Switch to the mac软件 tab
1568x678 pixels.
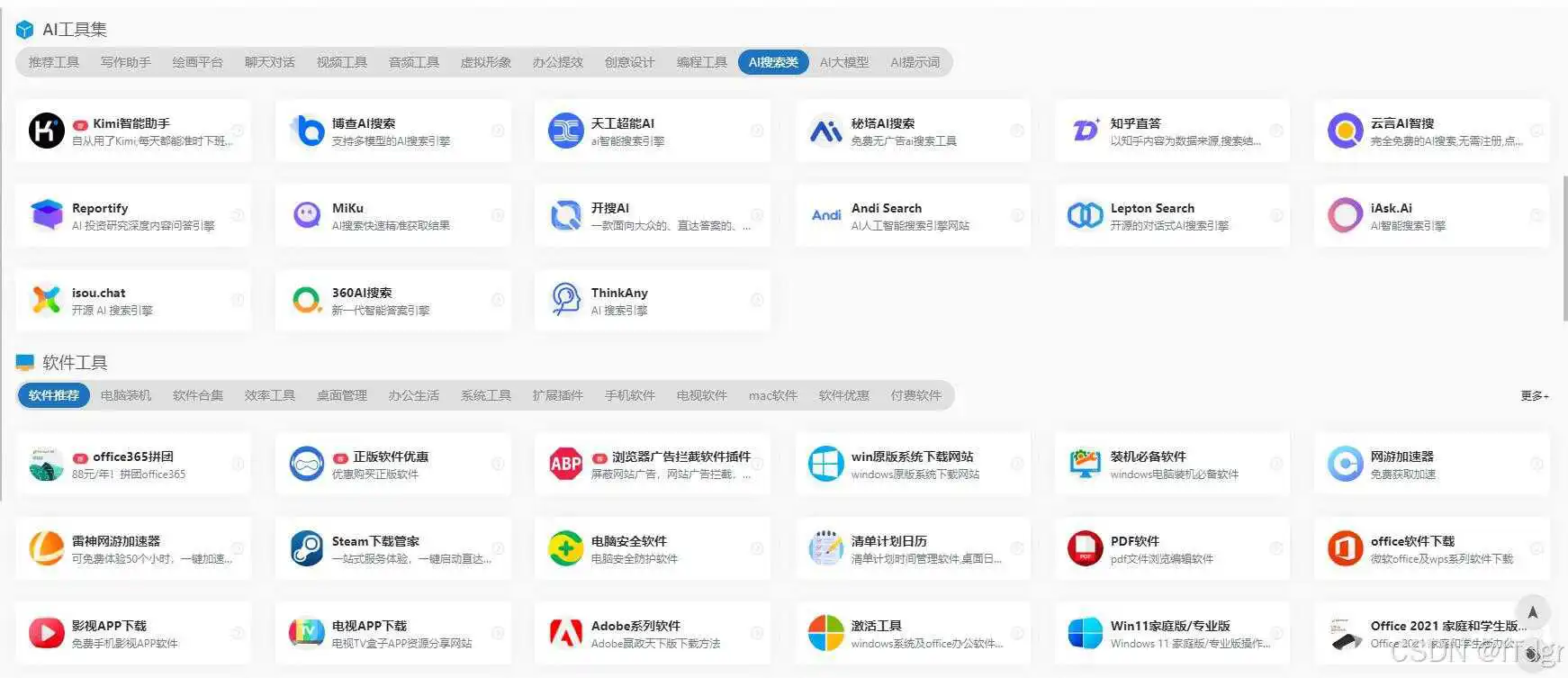[773, 395]
